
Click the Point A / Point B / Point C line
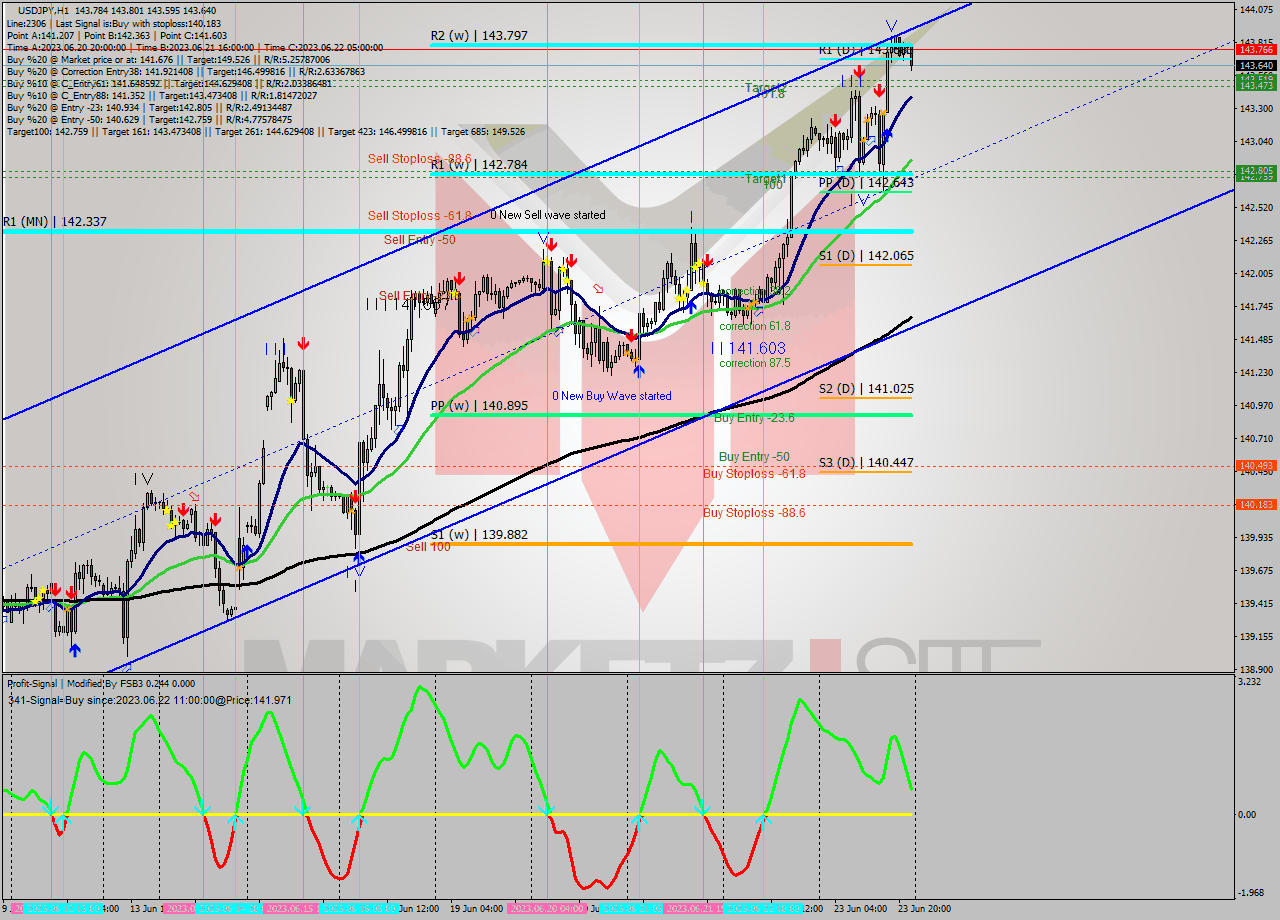pyautogui.click(x=117, y=35)
